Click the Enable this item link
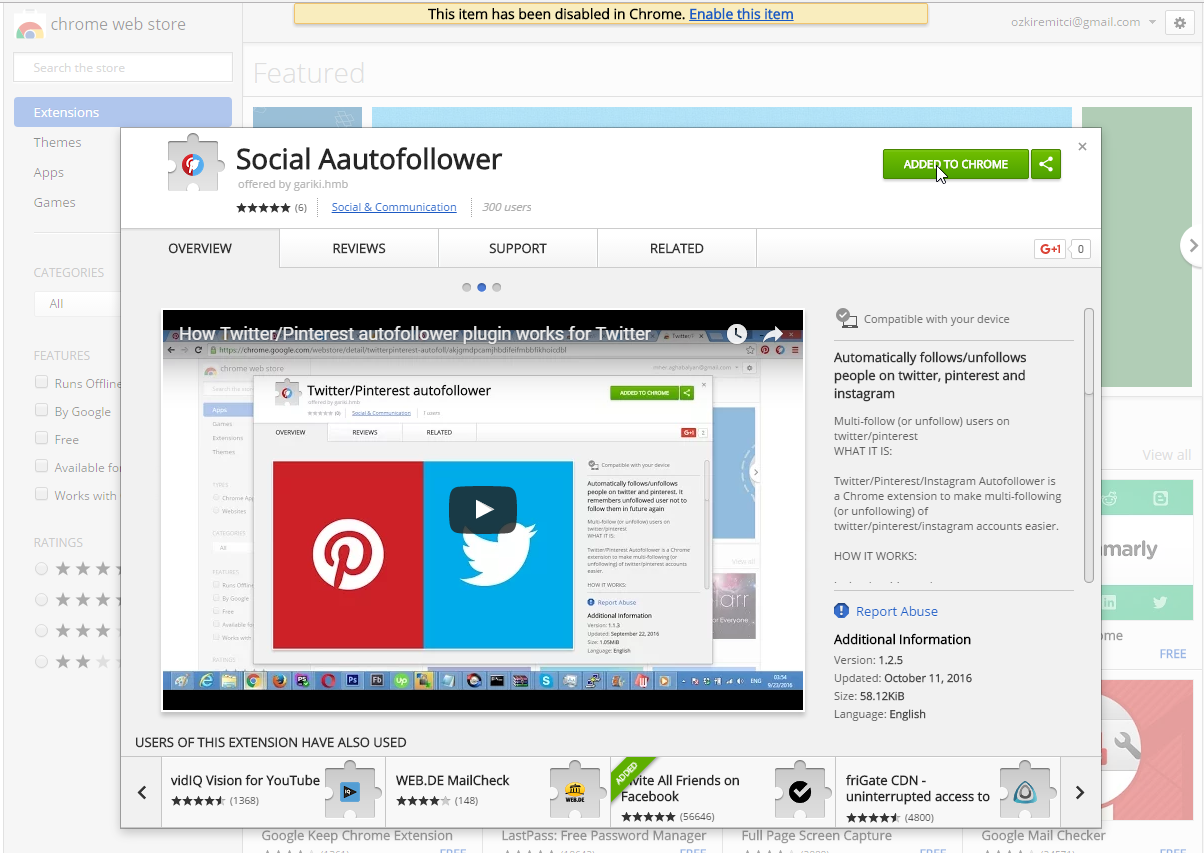This screenshot has height=853, width=1204. coord(741,14)
